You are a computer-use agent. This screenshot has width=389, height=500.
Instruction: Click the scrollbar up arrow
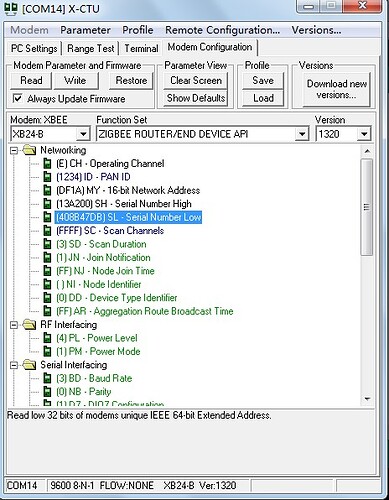[367, 151]
